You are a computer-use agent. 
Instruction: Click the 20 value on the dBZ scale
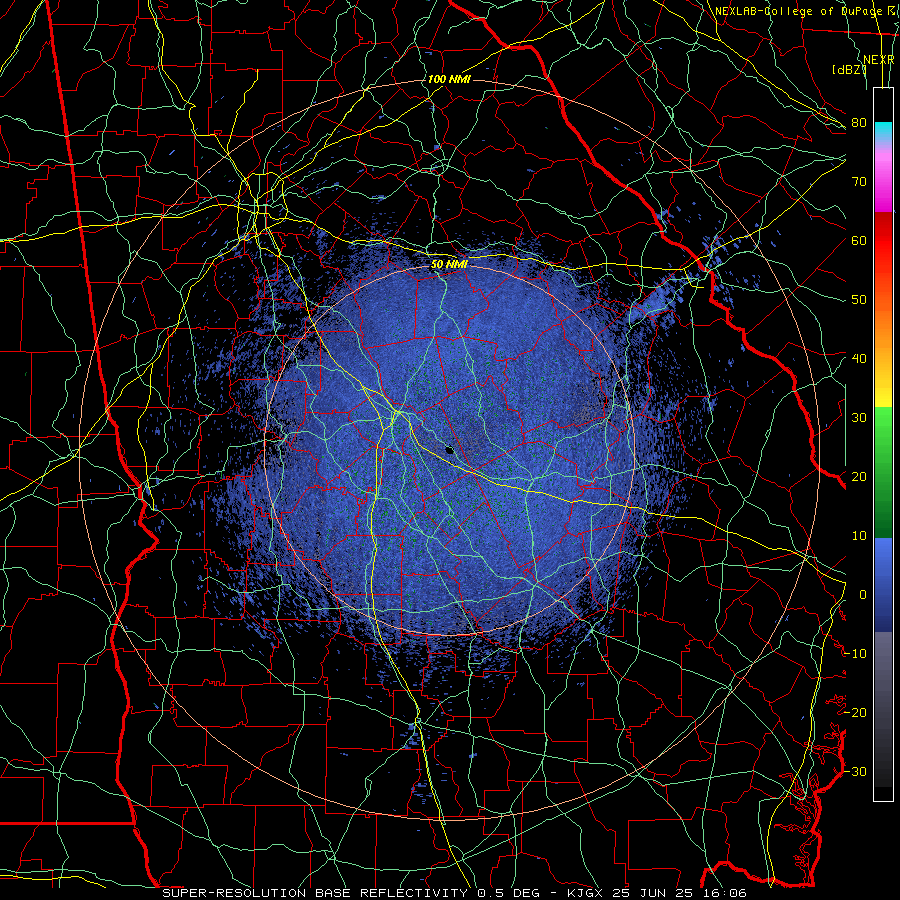coord(859,476)
